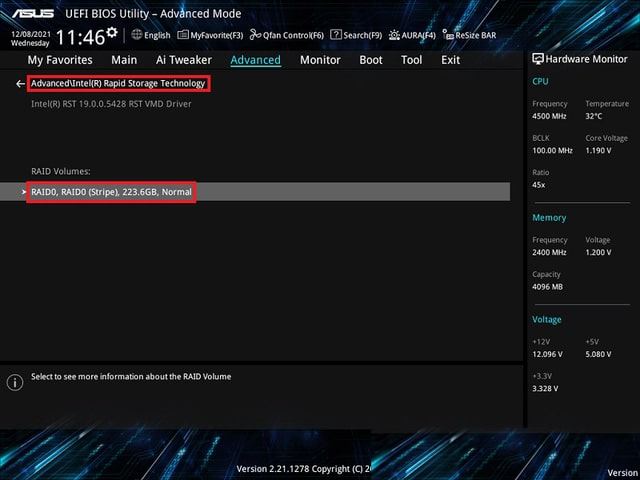The height and width of the screenshot is (480, 640).
Task: Click Memory section heading
Action: coord(549,218)
